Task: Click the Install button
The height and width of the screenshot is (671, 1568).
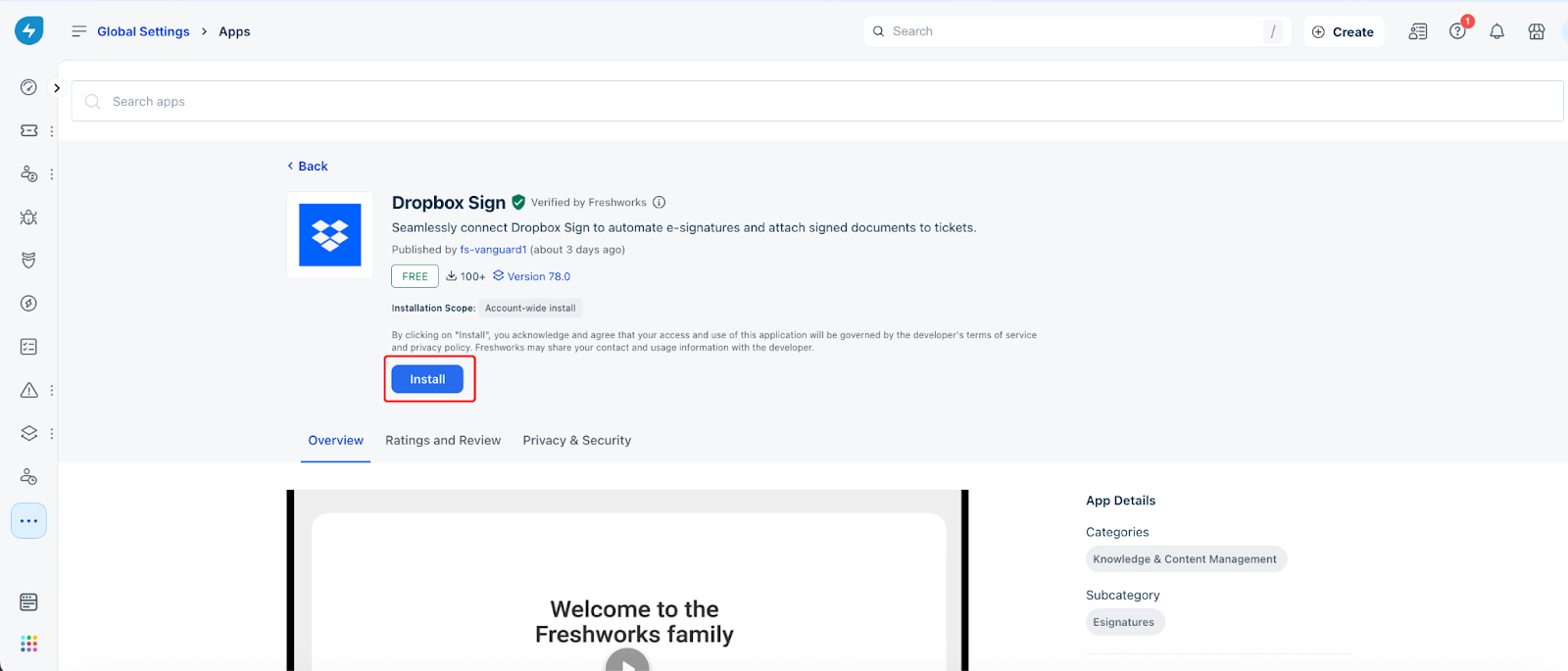Action: coord(427,379)
